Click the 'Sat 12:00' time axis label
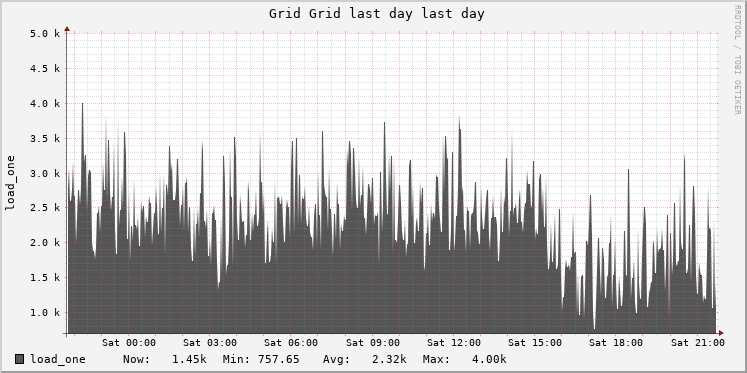This screenshot has height=373, width=747. click(454, 343)
